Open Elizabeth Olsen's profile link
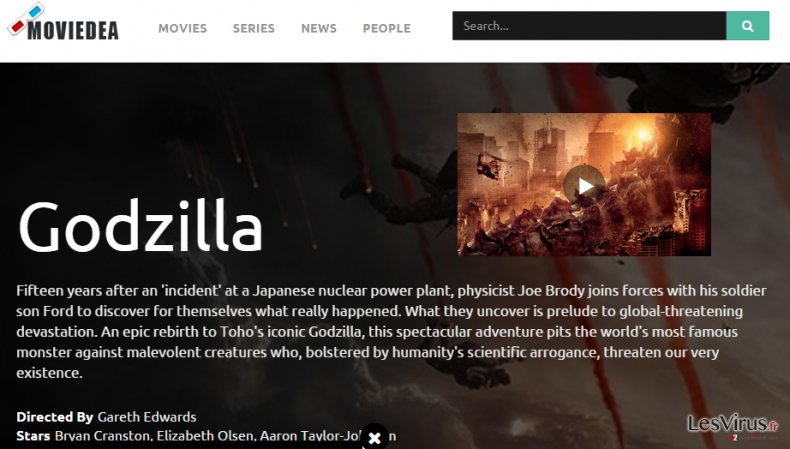This screenshot has height=449, width=790. 206,435
